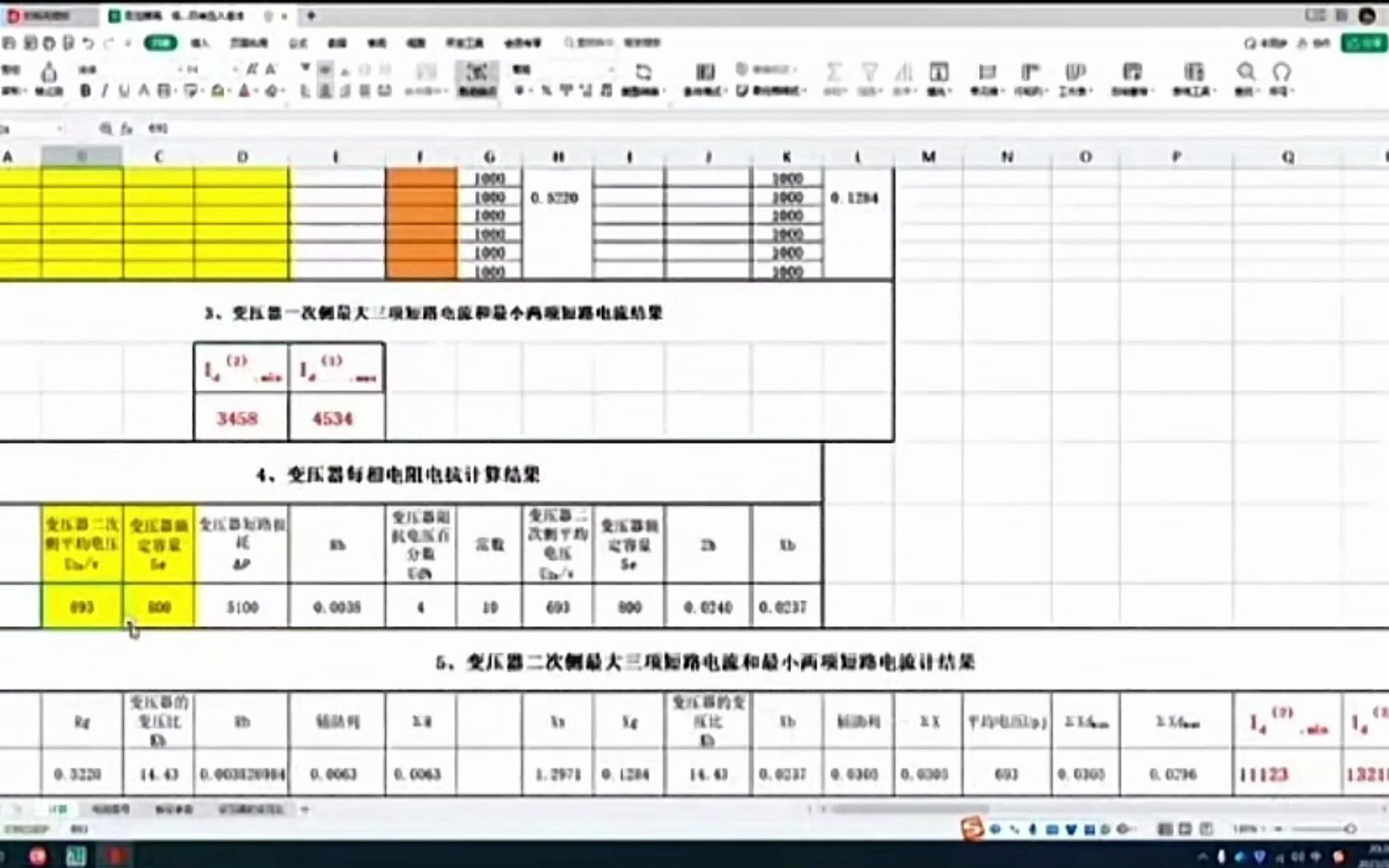Click the yellow fill color bucket

click(218, 91)
